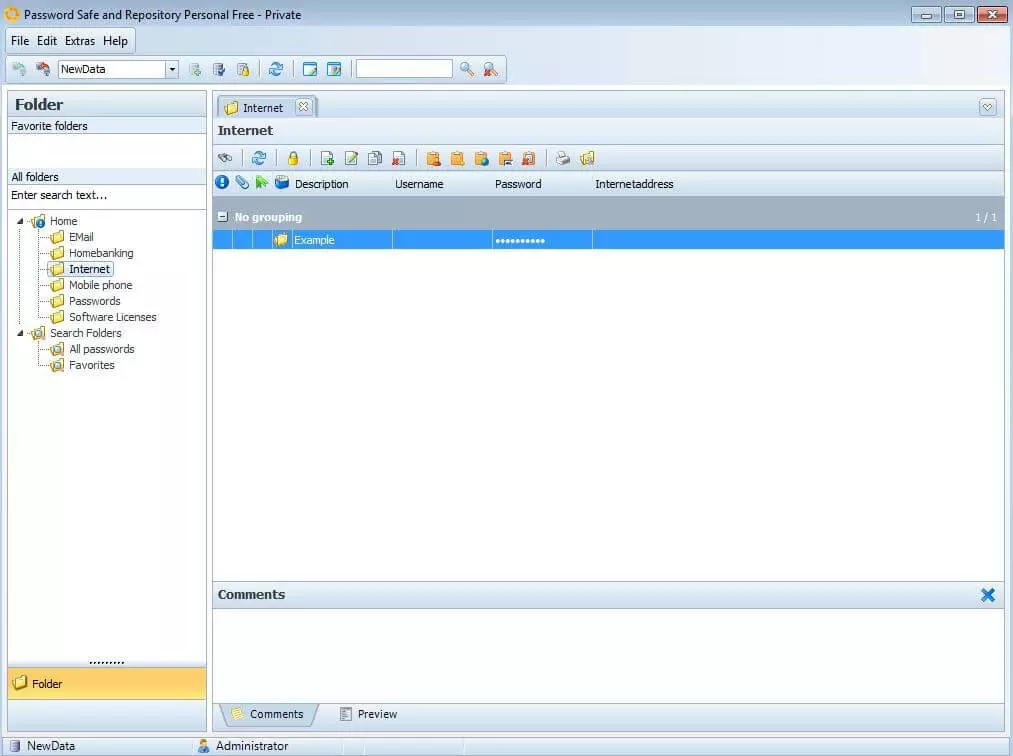1013x756 pixels.
Task: Click the database logout icon with red arrow
Action: [43, 68]
